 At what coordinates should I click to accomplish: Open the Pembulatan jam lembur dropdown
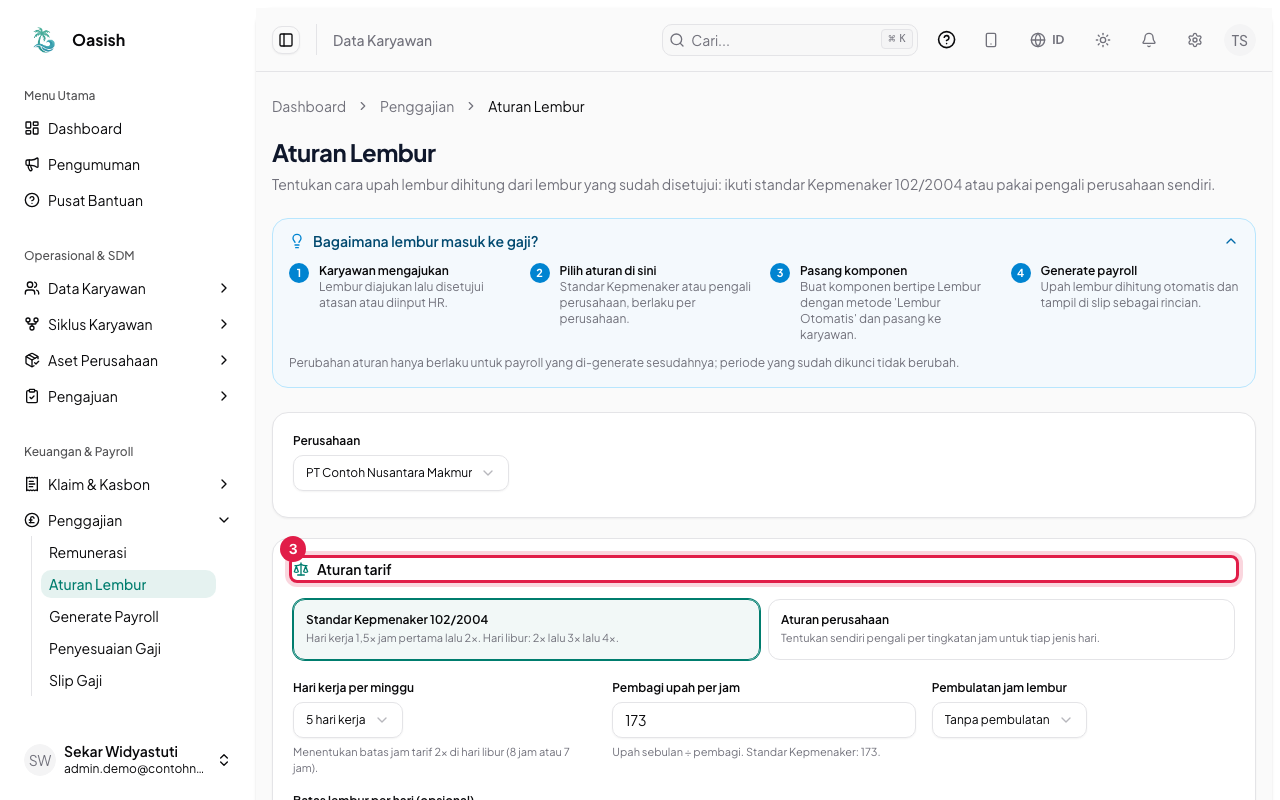(1009, 720)
